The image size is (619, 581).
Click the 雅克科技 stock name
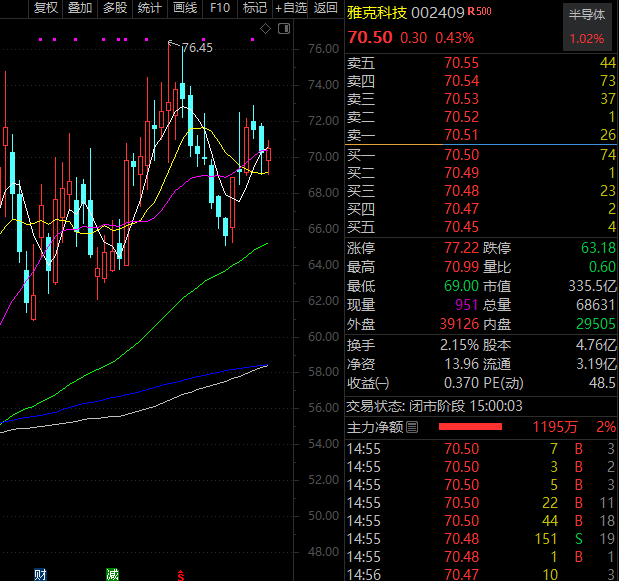pyautogui.click(x=377, y=14)
